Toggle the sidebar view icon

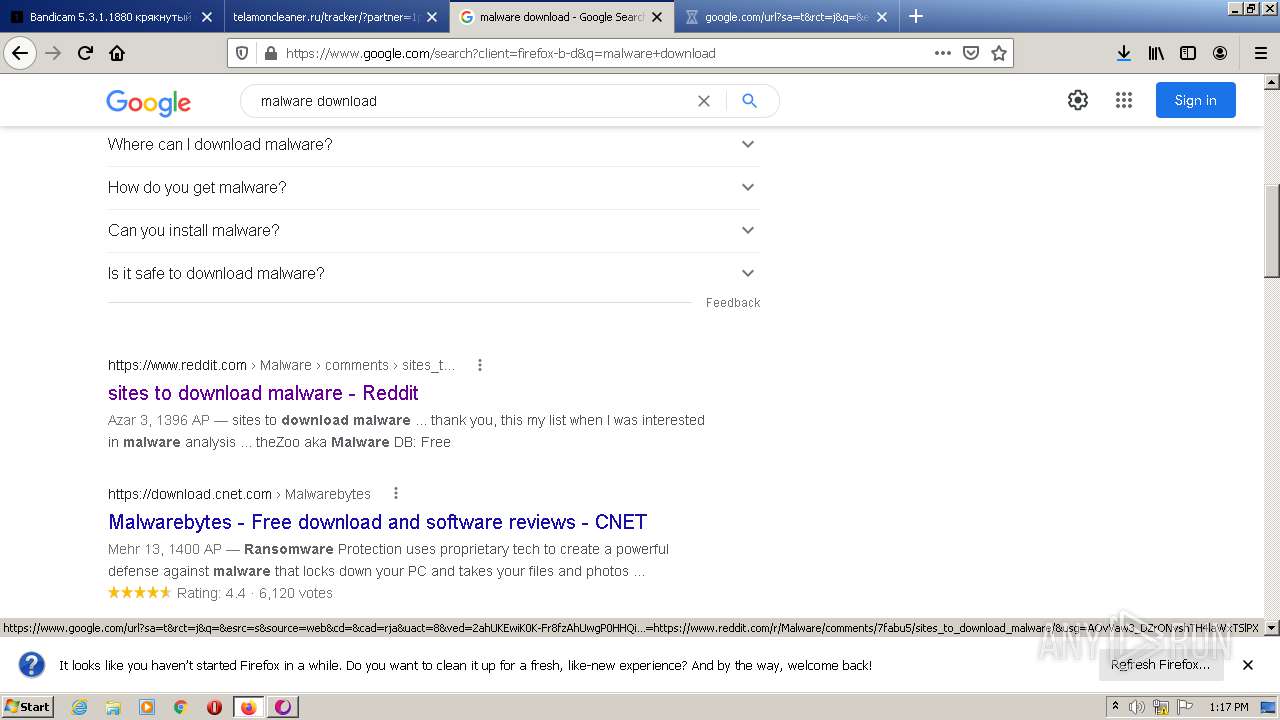(1188, 53)
